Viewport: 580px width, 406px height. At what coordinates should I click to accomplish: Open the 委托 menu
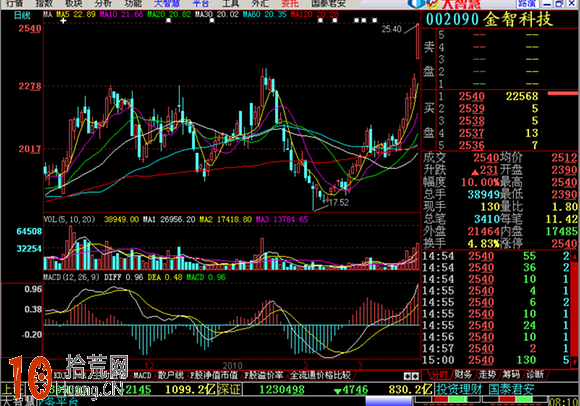coord(290,3)
